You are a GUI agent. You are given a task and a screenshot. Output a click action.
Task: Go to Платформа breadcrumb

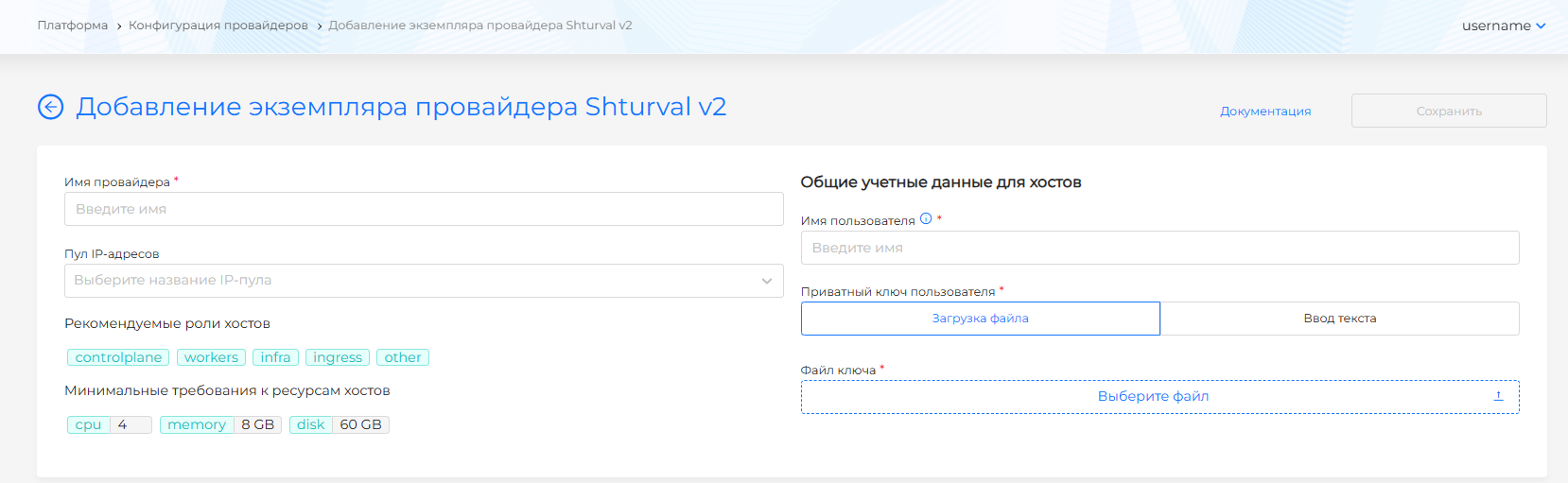(x=73, y=26)
